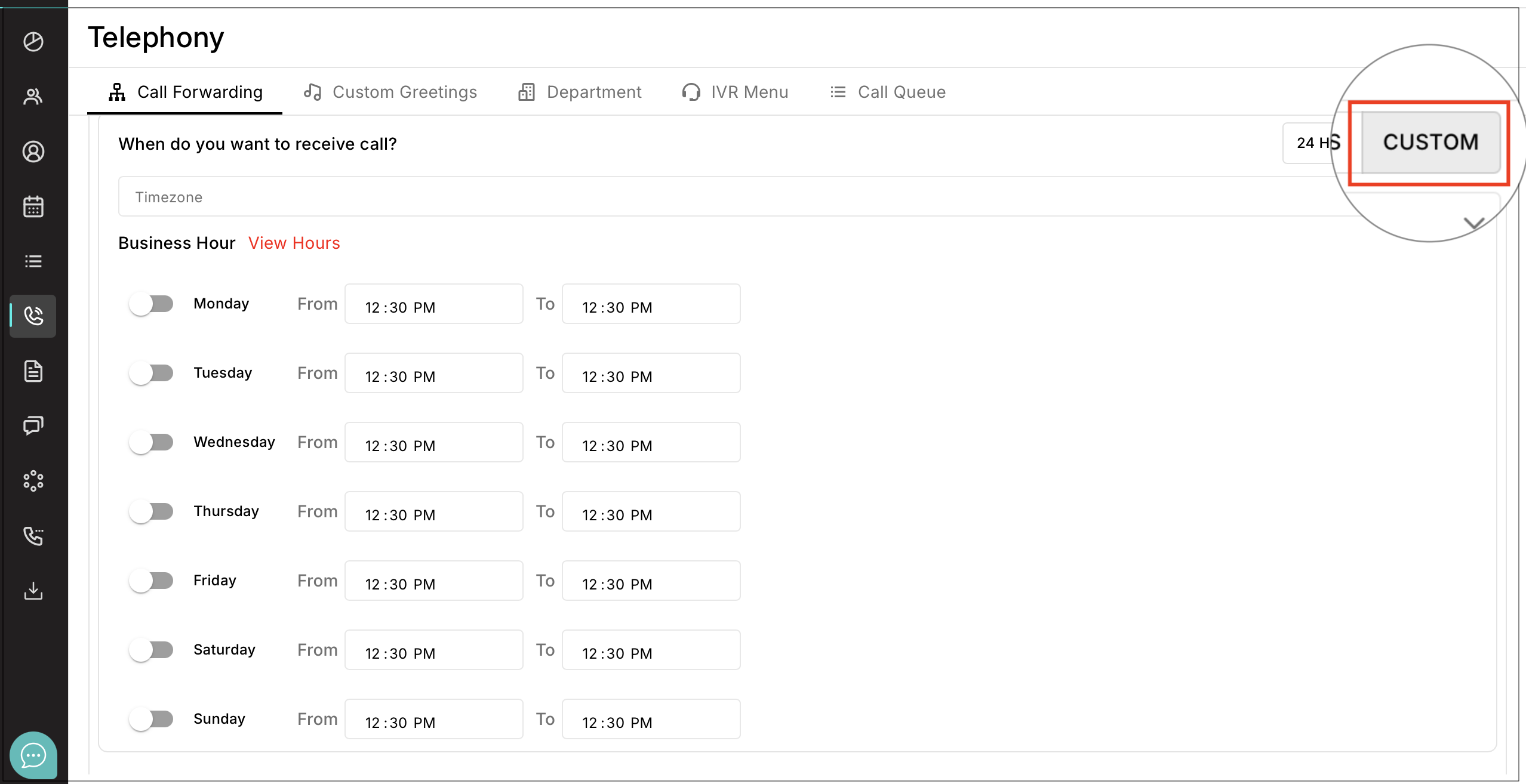Open the dashboard pie chart icon
Viewport: 1526px width, 784px height.
pos(33,42)
